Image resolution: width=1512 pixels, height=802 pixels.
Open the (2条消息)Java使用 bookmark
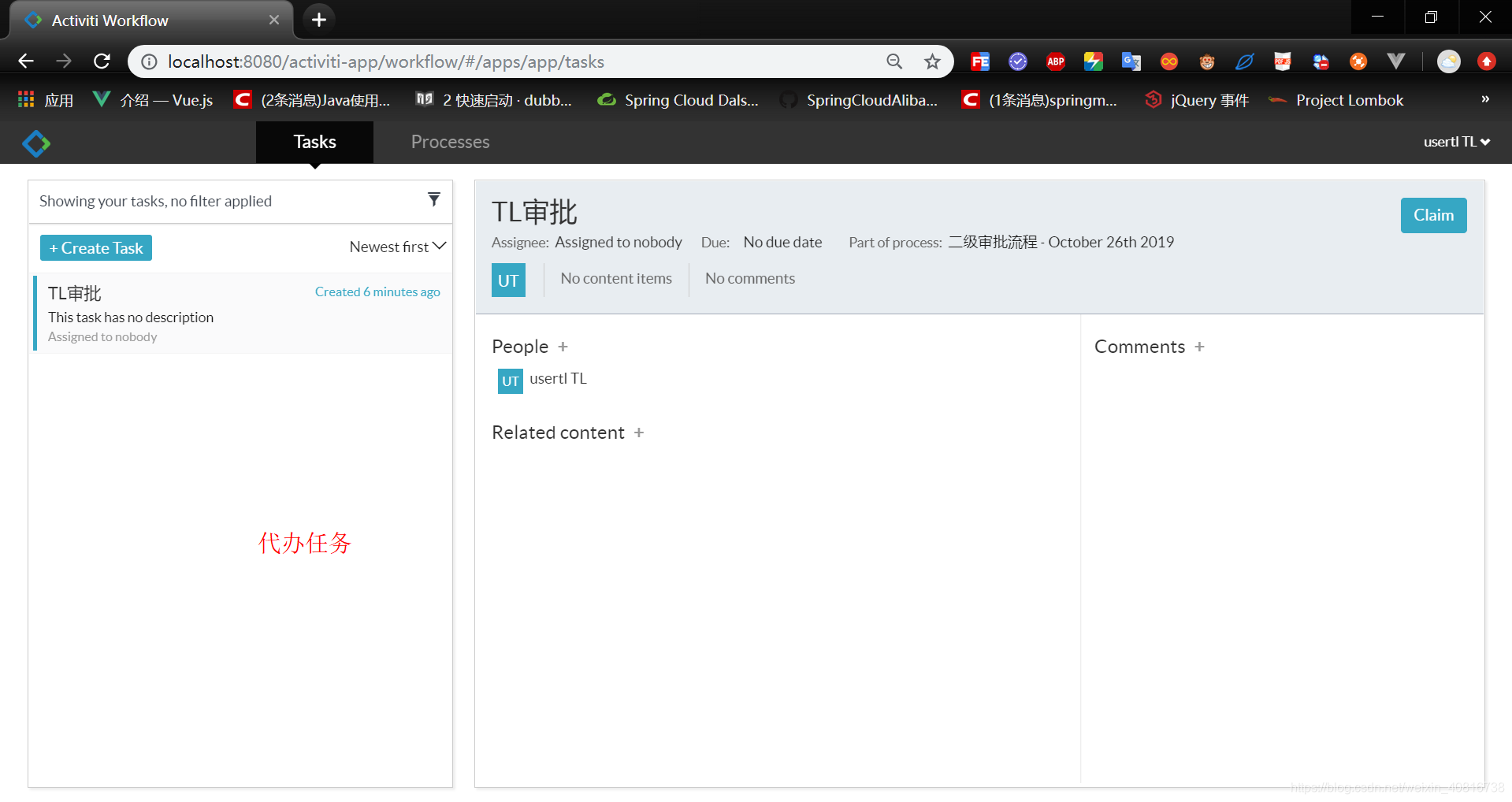click(x=313, y=100)
